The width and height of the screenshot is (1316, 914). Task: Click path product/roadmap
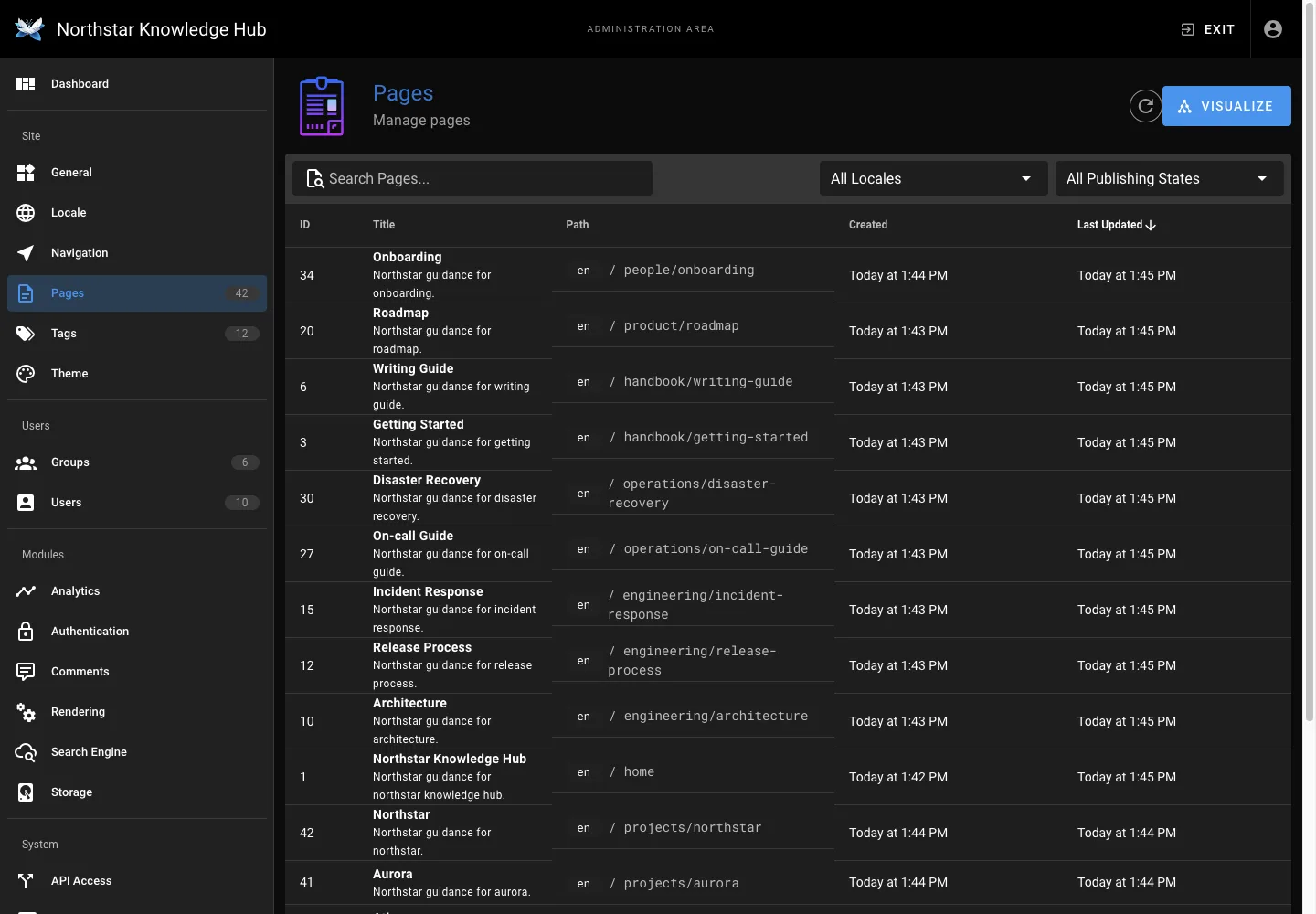click(674, 326)
